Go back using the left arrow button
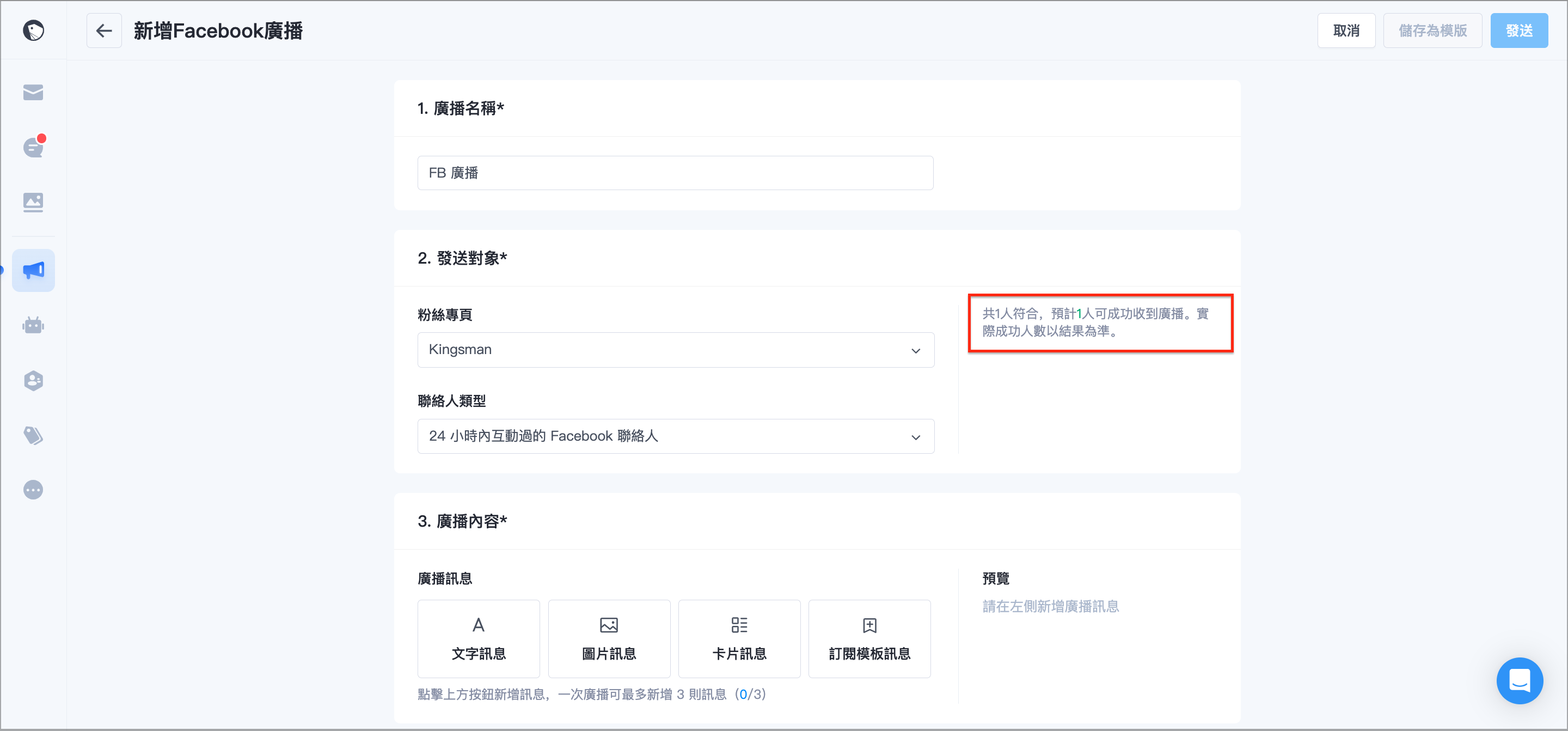 point(104,31)
